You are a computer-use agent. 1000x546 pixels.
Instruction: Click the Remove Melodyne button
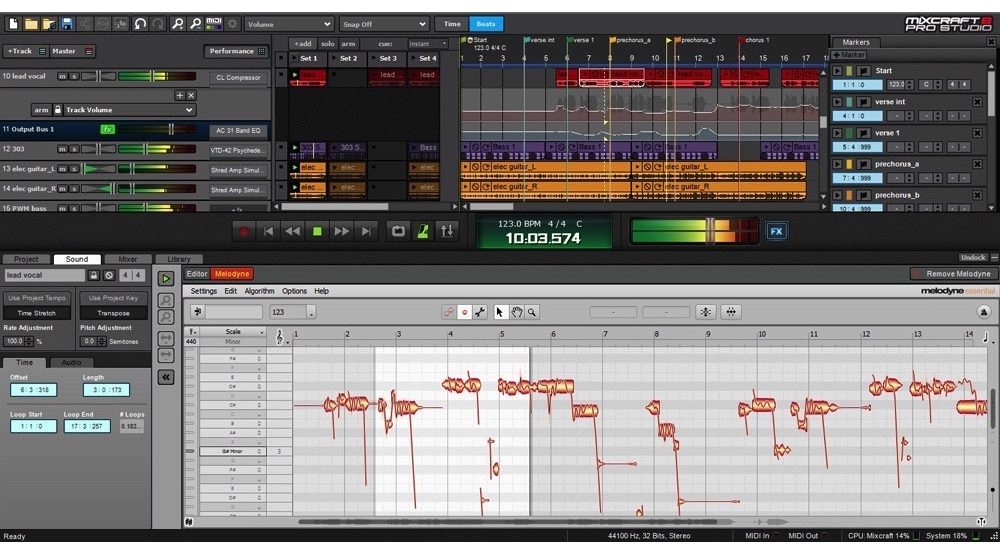point(952,274)
